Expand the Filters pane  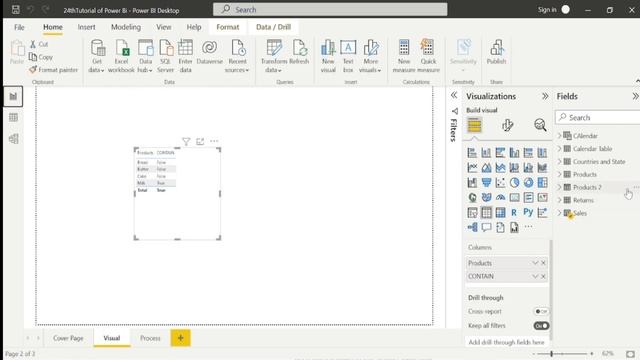pyautogui.click(x=454, y=96)
